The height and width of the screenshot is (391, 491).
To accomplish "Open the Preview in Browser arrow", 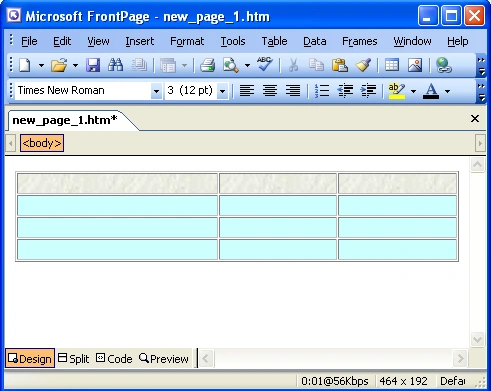I will click(247, 65).
